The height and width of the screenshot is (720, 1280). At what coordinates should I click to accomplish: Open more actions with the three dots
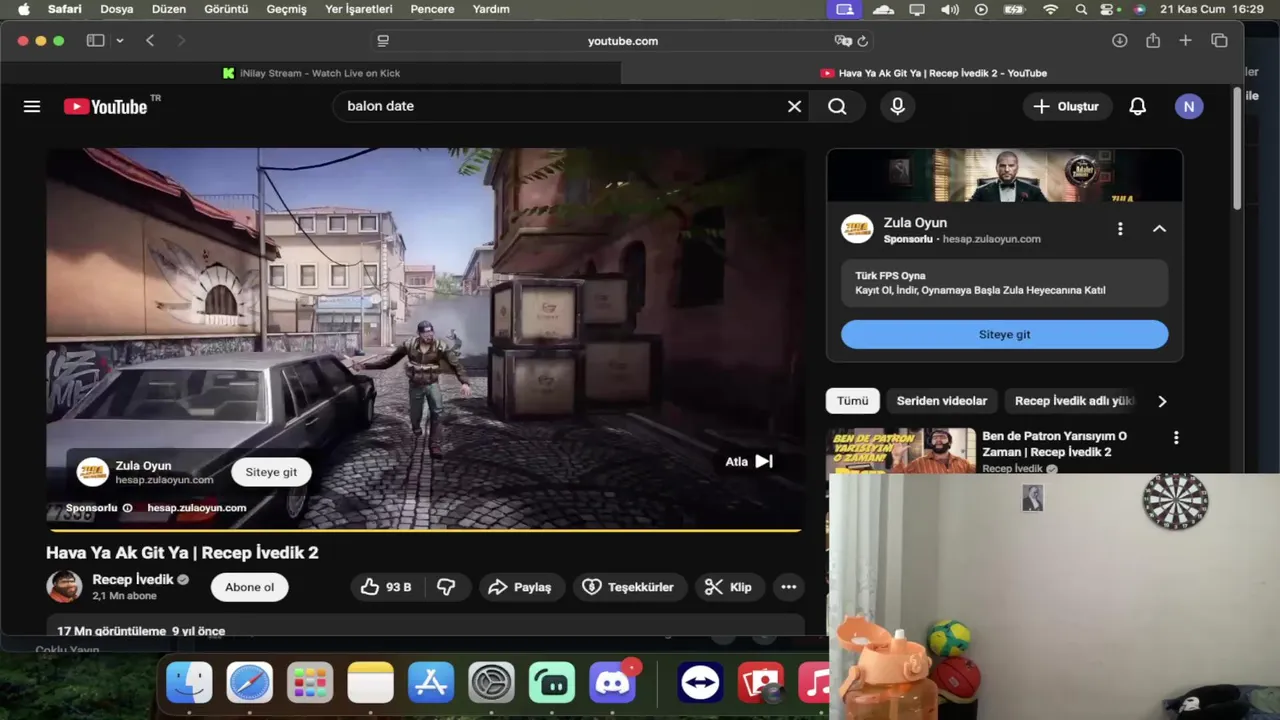(788, 587)
